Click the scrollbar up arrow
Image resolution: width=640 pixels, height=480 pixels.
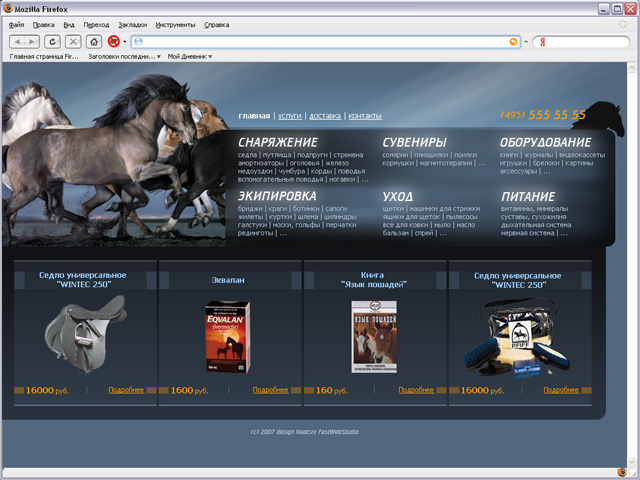click(631, 67)
